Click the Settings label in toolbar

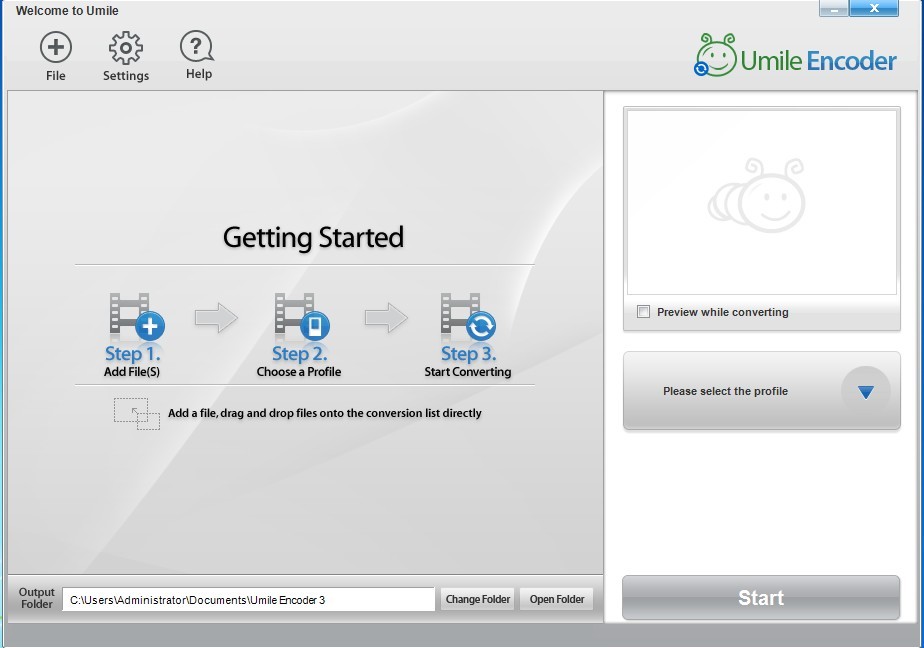(x=126, y=76)
